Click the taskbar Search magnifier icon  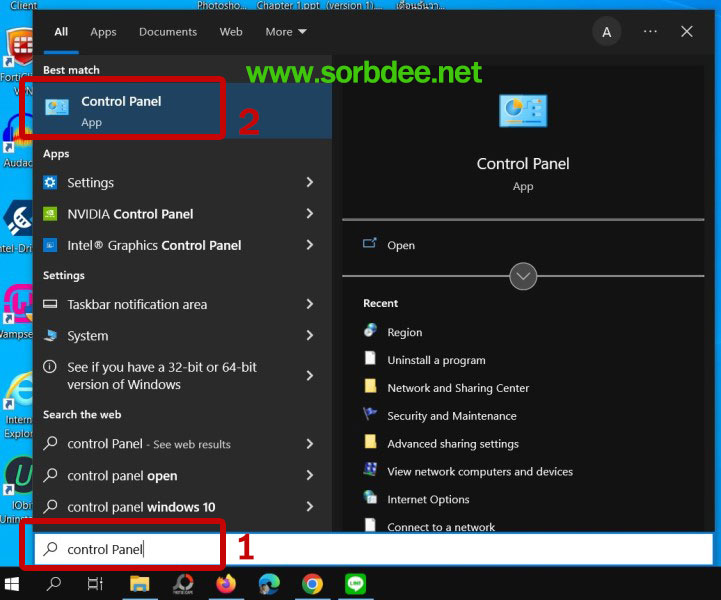point(53,584)
